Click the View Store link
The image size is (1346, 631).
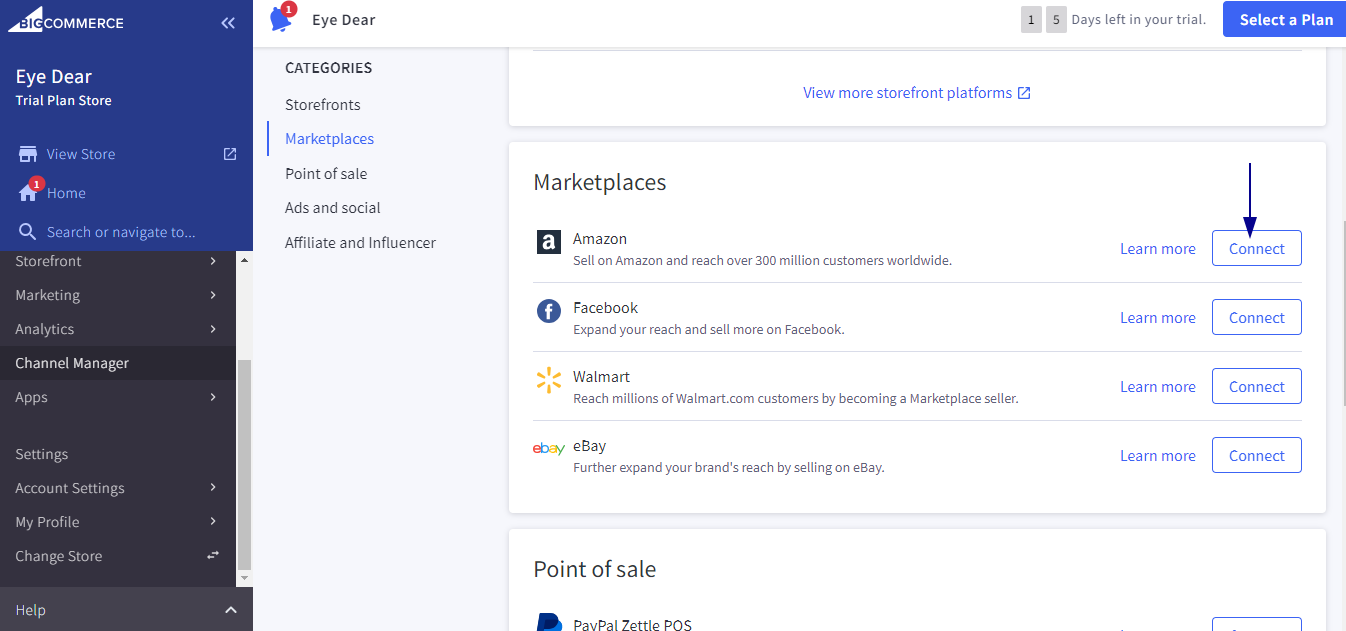pos(81,154)
